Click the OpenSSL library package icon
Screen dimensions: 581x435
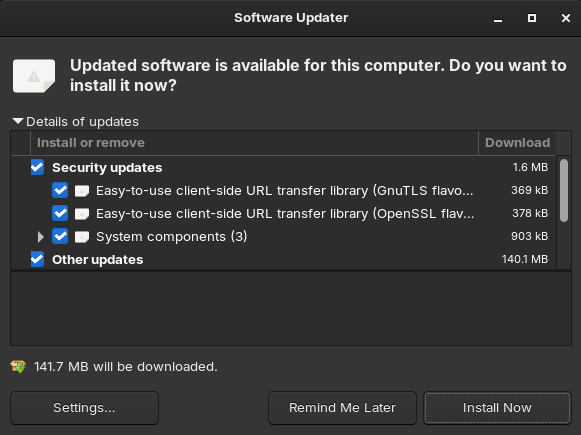coord(82,214)
